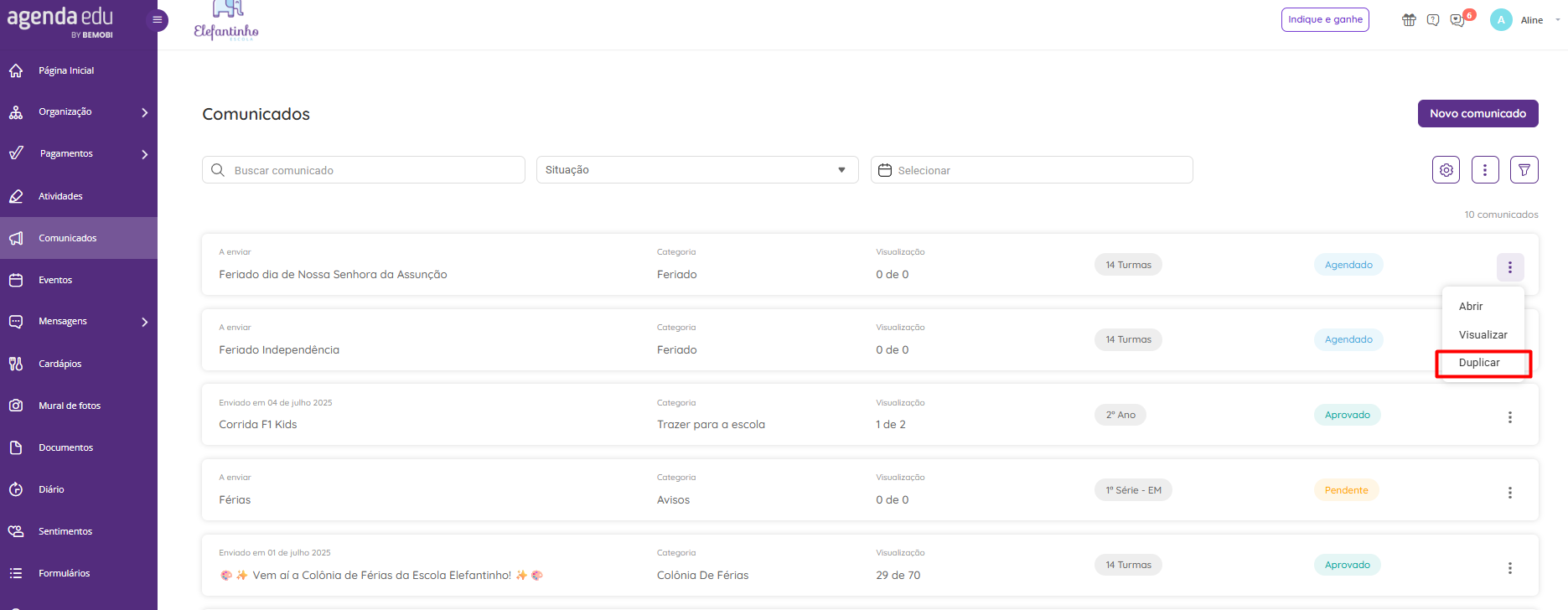Open the gift icon in the header
The width and height of the screenshot is (1568, 610).
click(x=1409, y=20)
